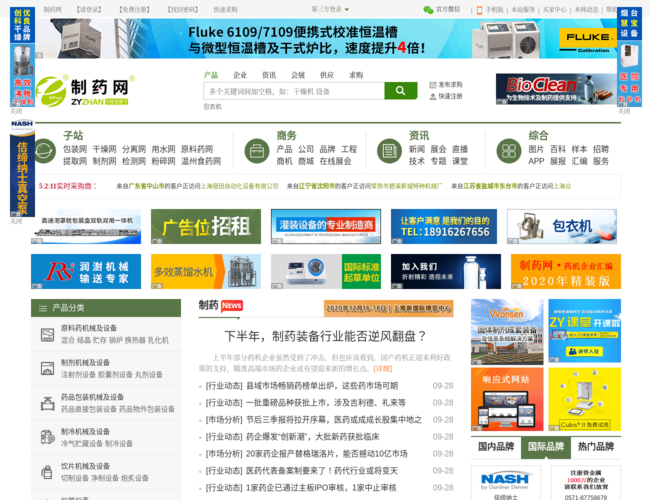
Task: Switch to the 热门品牌 tab
Action: point(596,447)
